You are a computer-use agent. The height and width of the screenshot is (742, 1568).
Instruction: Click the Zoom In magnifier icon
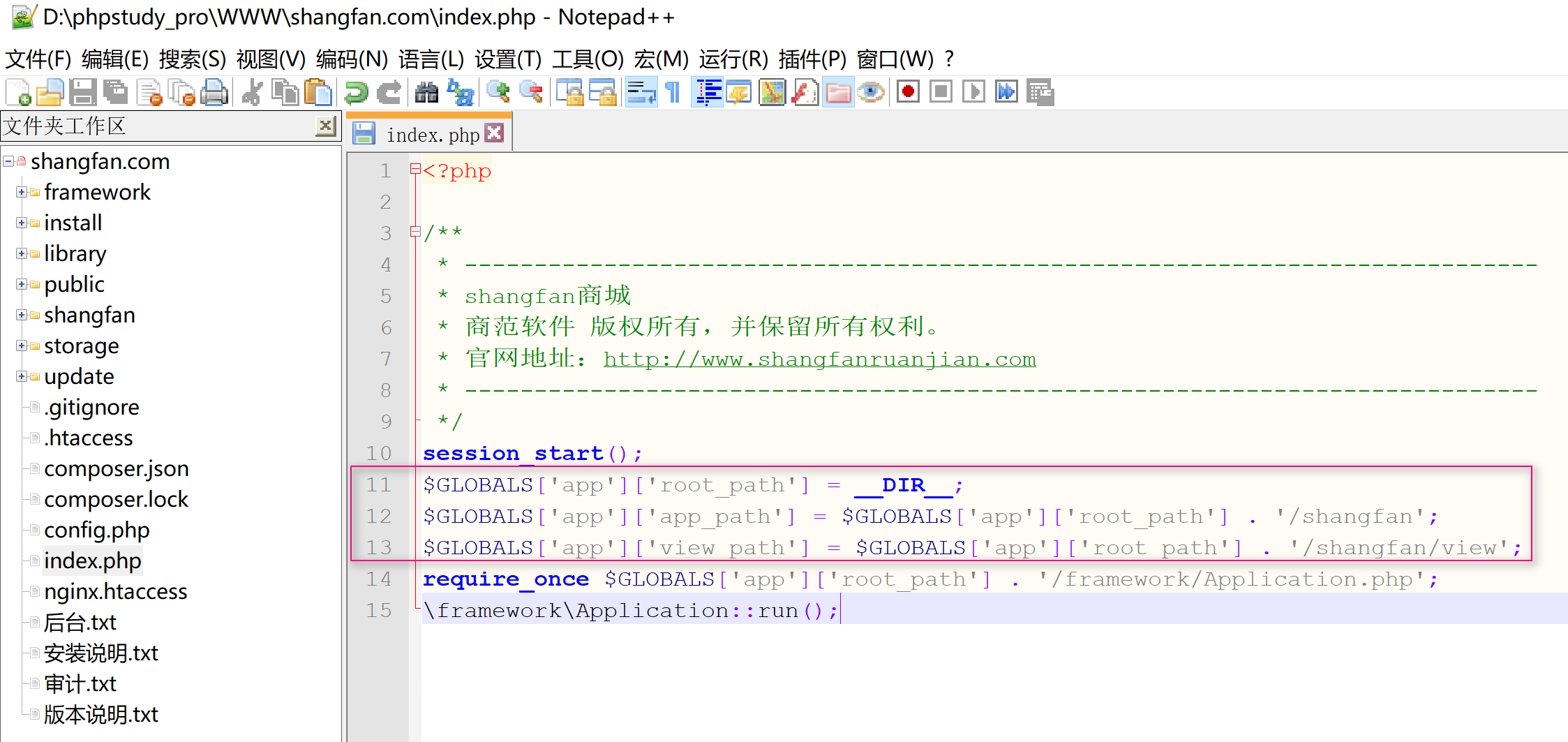(498, 92)
